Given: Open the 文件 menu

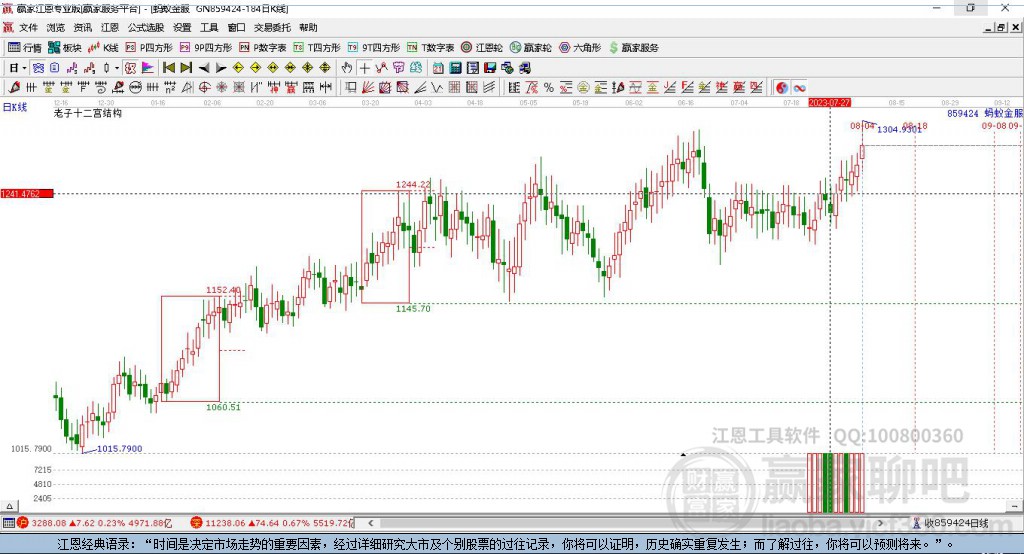Looking at the screenshot, I should pos(28,27).
